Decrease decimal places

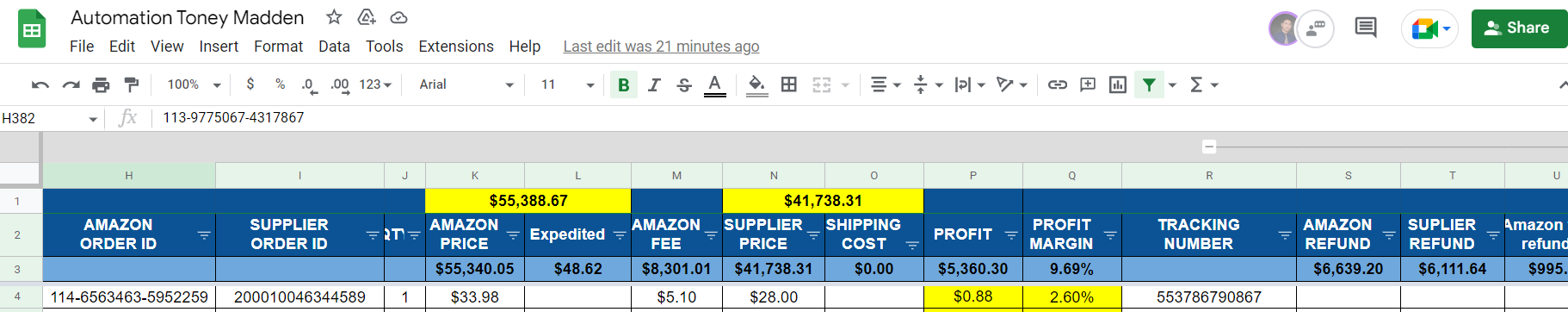309,84
